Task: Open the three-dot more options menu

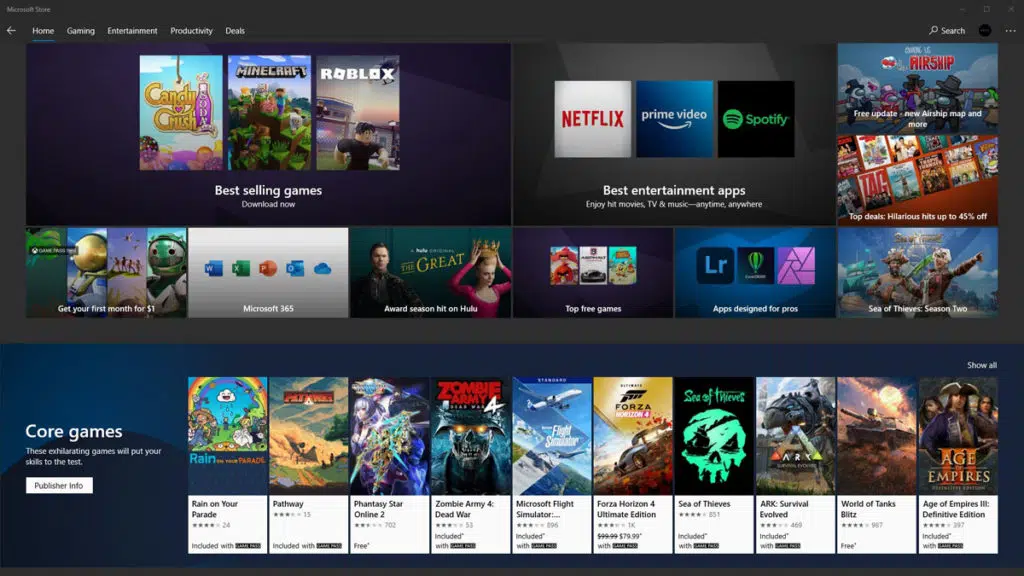Action: tap(1010, 30)
